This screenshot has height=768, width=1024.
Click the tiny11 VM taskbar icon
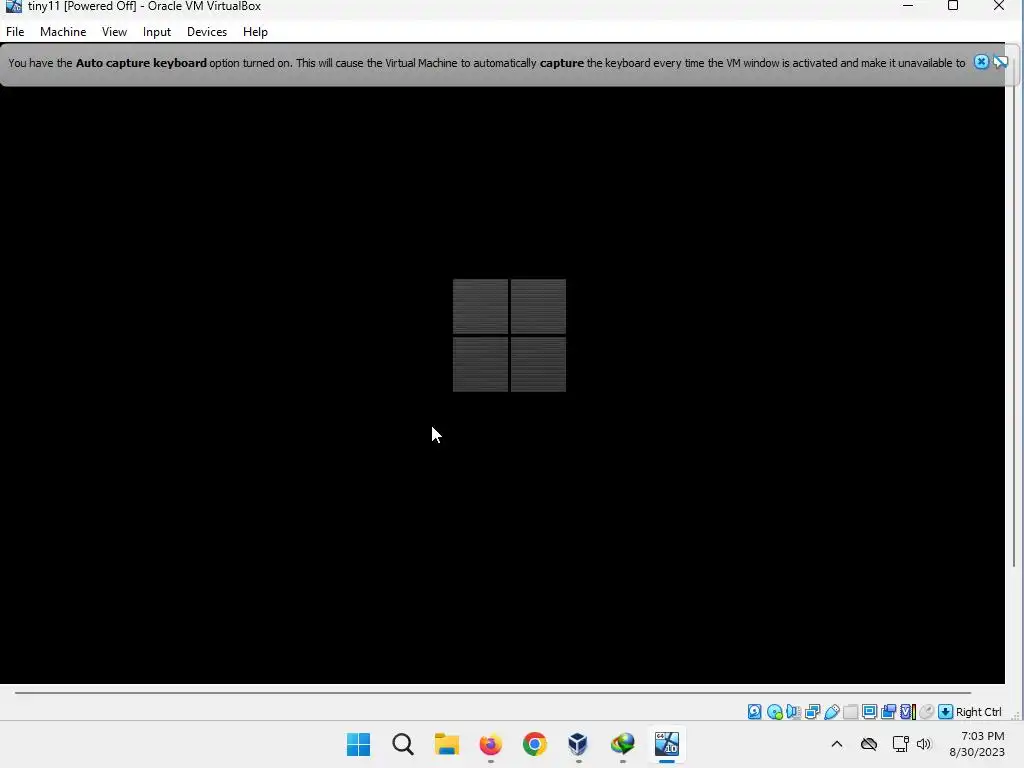tap(667, 744)
